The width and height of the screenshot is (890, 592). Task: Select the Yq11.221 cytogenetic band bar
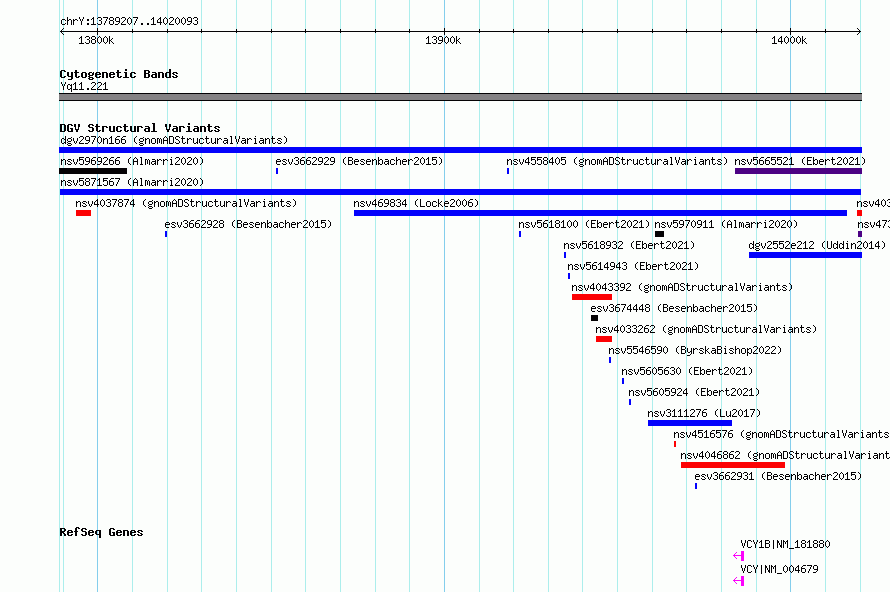click(460, 97)
